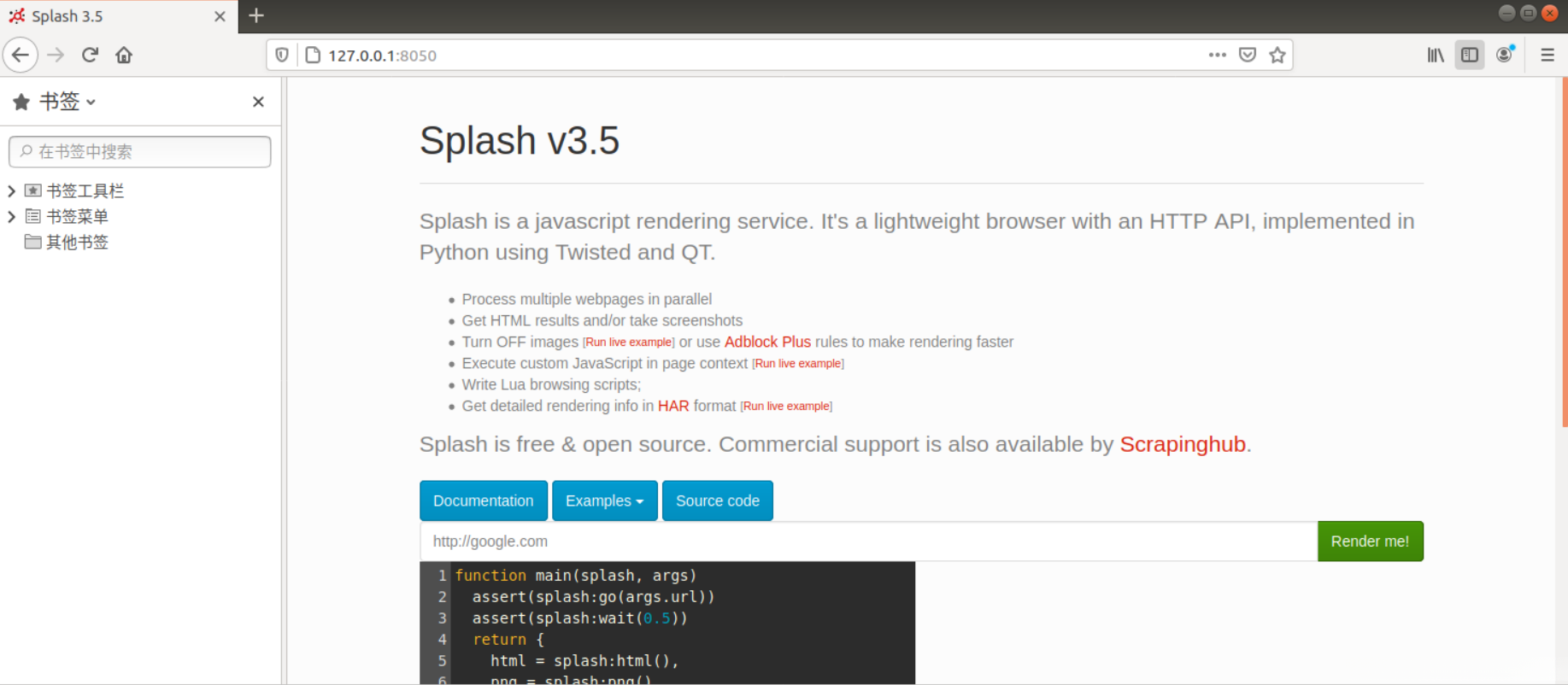Open the page actions three-dots menu
The width and height of the screenshot is (1568, 685).
point(1218,56)
